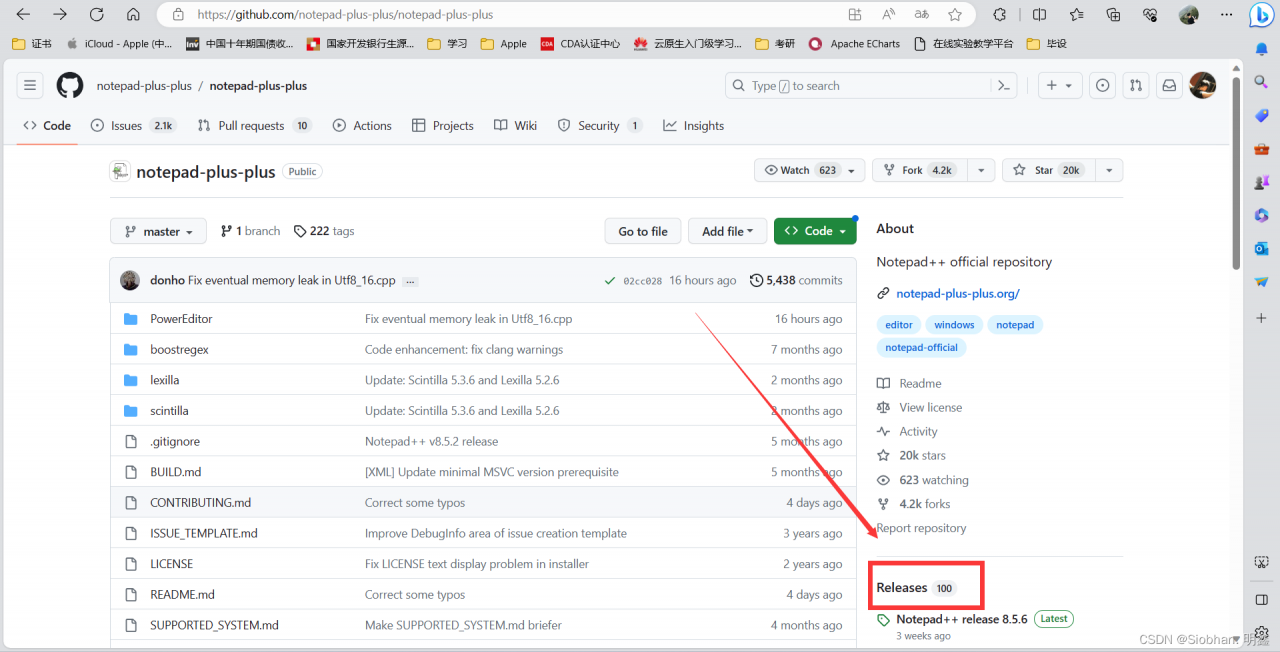Viewport: 1280px width, 652px height.
Task: Click the browser address bar URL
Action: pos(345,15)
